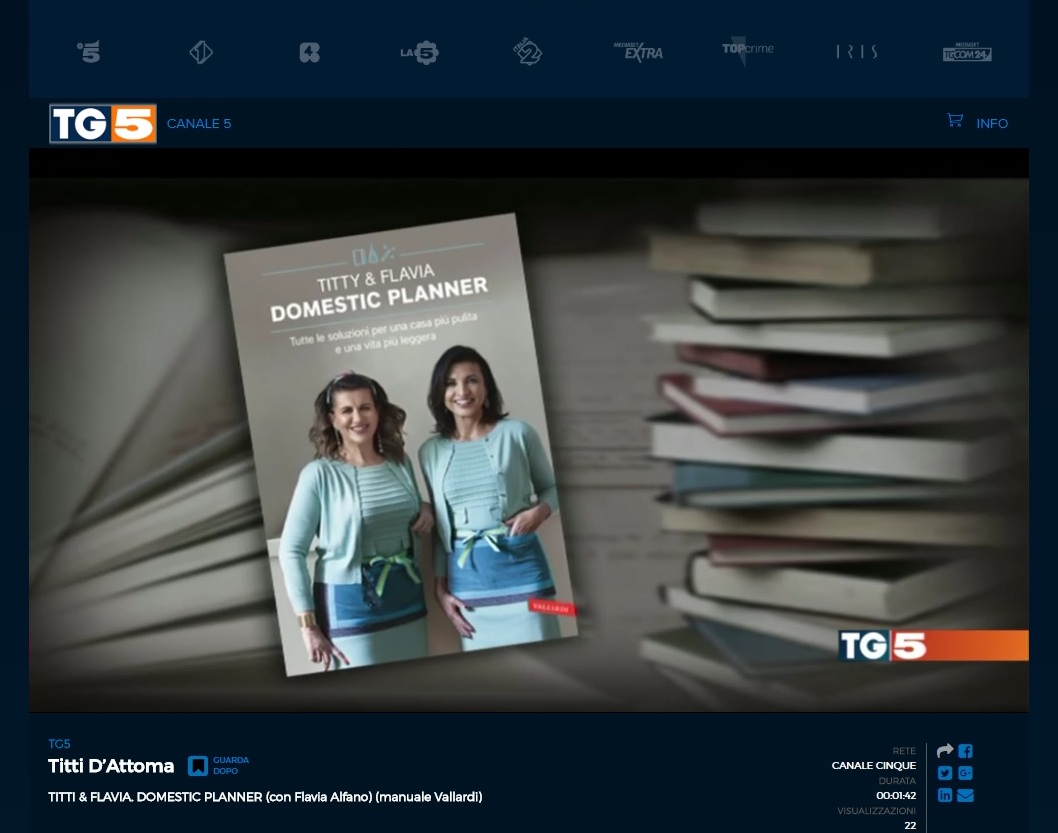
Task: Switch to Mediaset Extra channel
Action: pyautogui.click(x=638, y=52)
